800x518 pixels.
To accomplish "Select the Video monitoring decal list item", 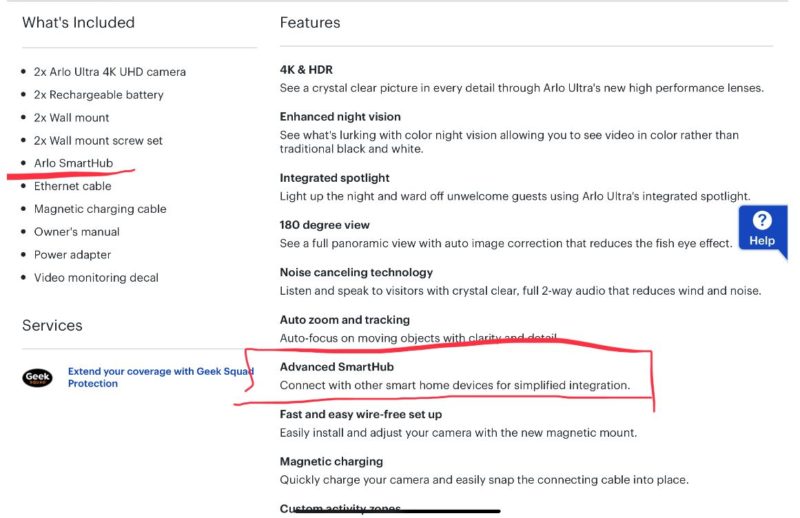I will [x=96, y=278].
